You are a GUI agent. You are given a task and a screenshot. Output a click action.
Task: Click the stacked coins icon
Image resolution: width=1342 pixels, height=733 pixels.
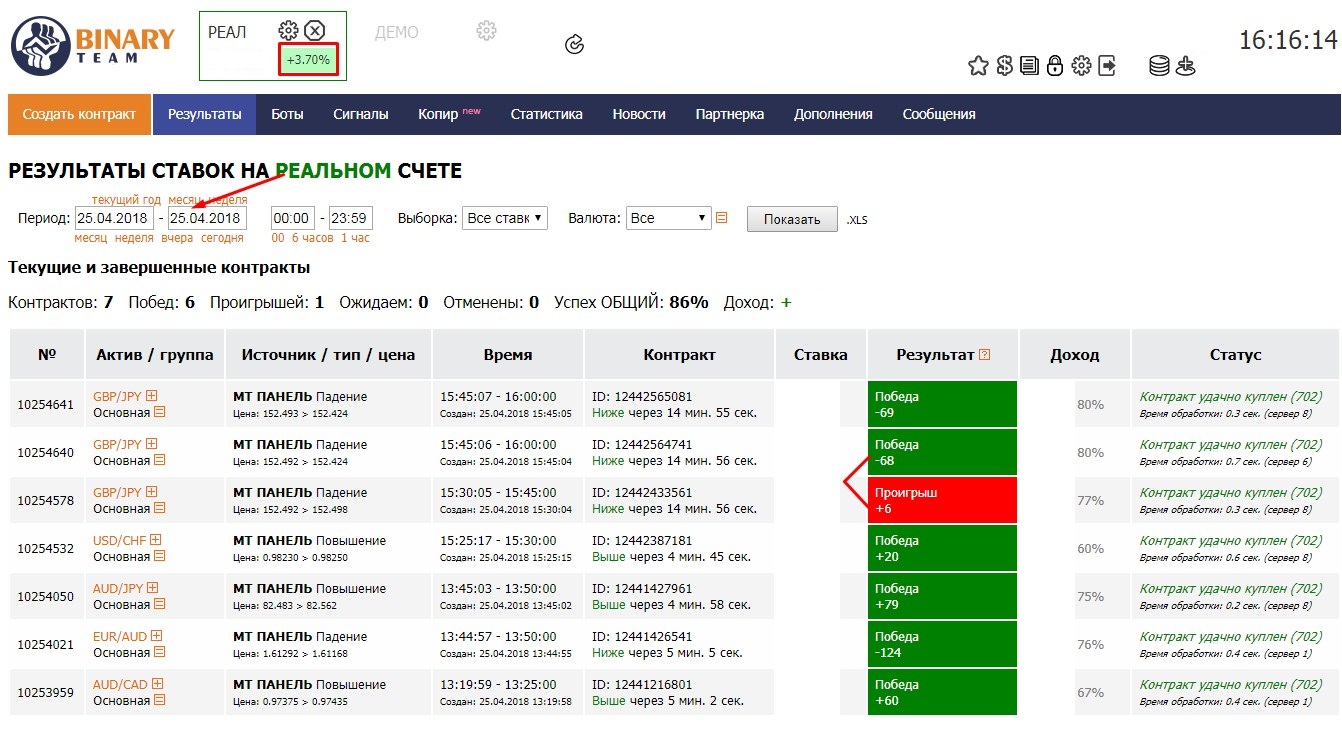tap(1159, 66)
